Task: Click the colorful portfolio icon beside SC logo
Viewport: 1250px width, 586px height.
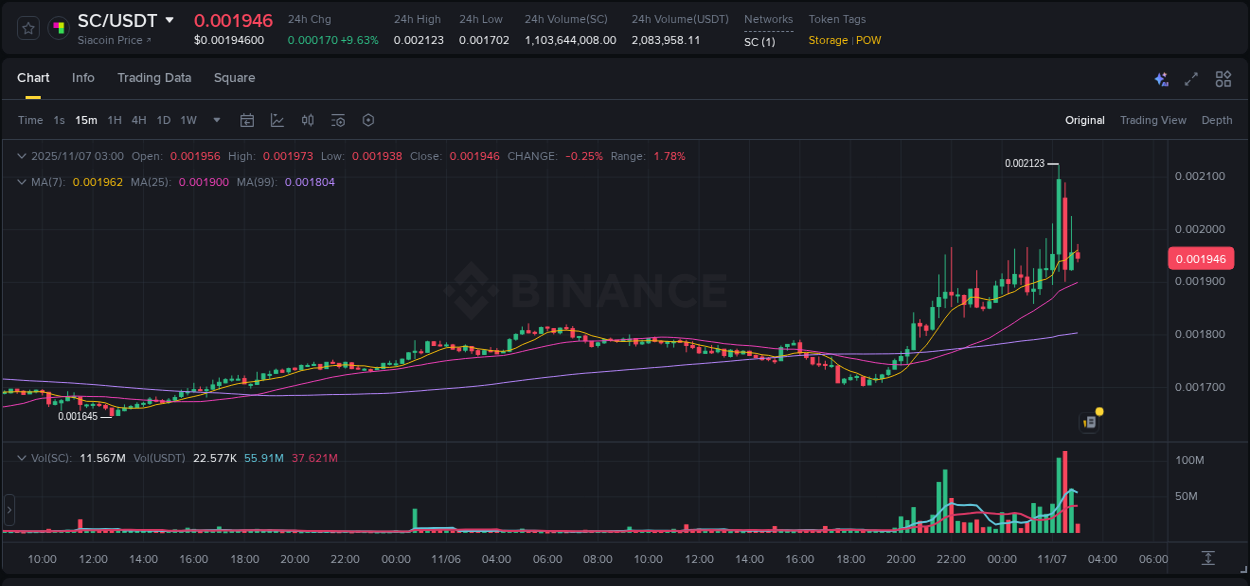Action: tap(58, 26)
